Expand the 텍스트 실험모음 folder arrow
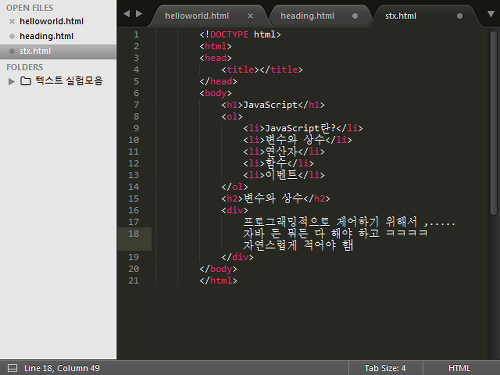 point(12,81)
